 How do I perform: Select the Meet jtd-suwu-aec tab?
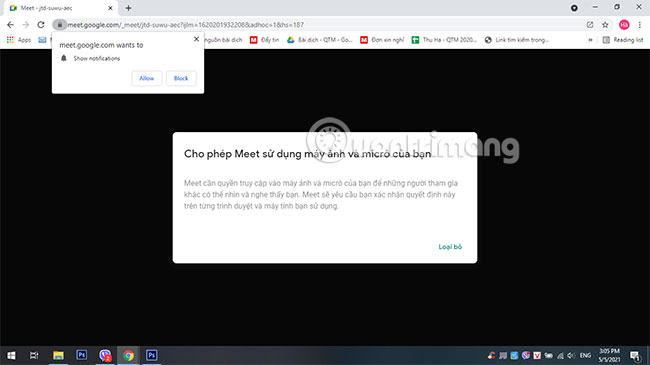point(60,8)
